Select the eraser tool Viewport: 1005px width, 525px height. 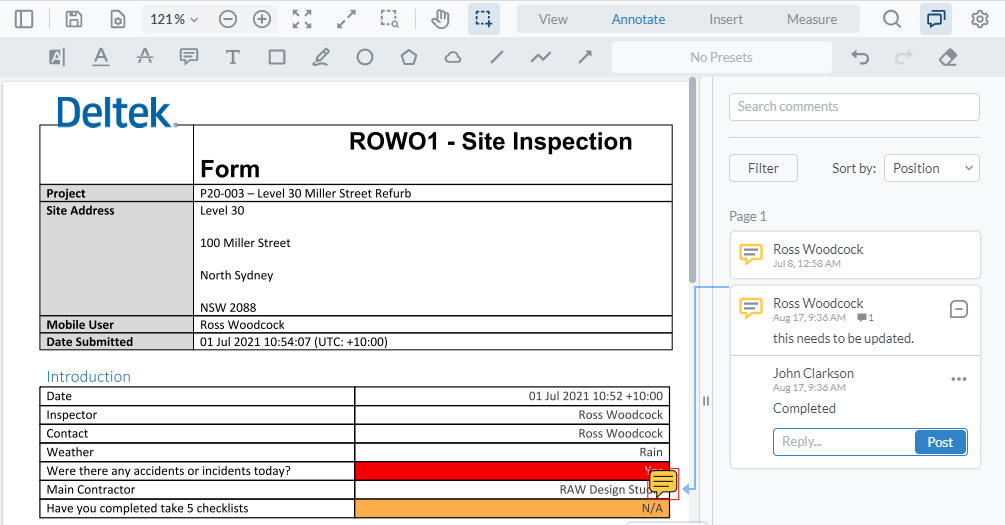coord(948,57)
